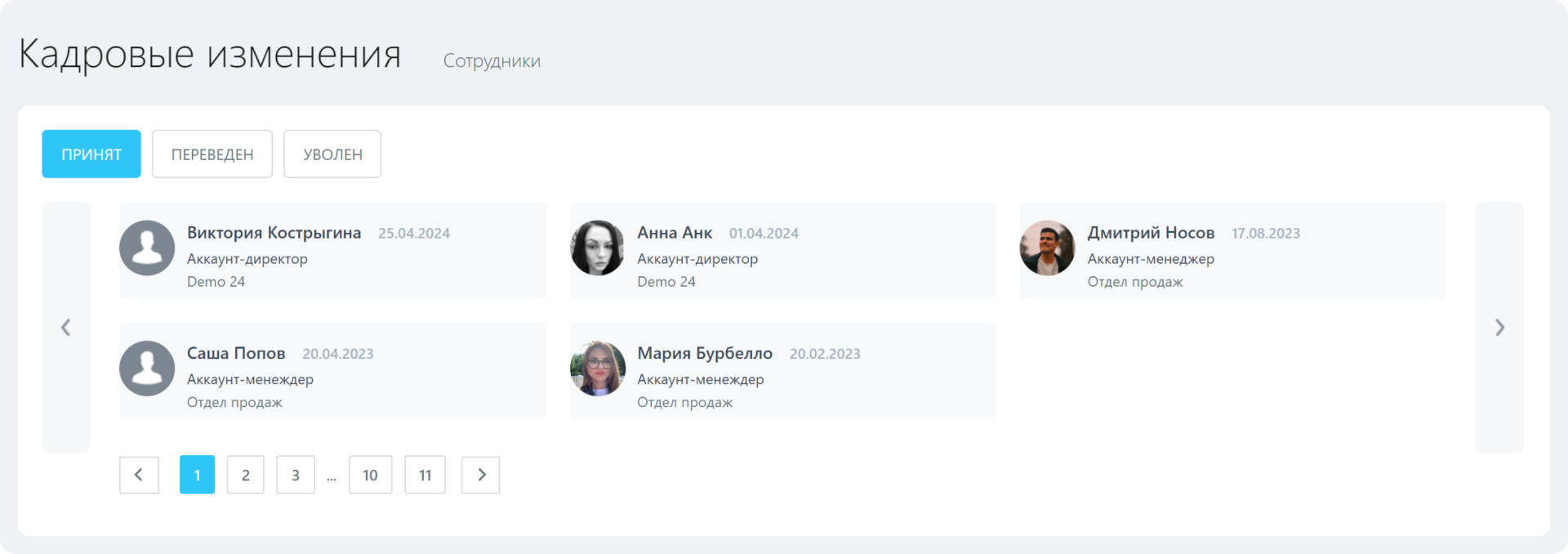Open Виктория Кострыгина employee name

coord(274,233)
